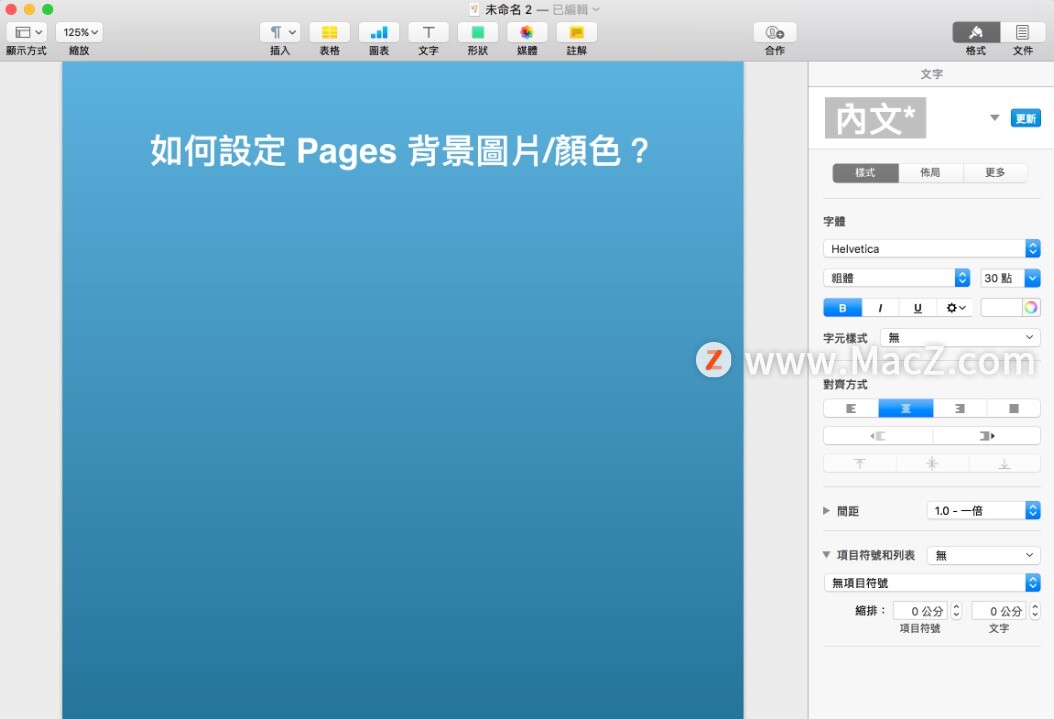The width and height of the screenshot is (1054, 719).
Task: Click the 更新 style update button
Action: 1026,118
